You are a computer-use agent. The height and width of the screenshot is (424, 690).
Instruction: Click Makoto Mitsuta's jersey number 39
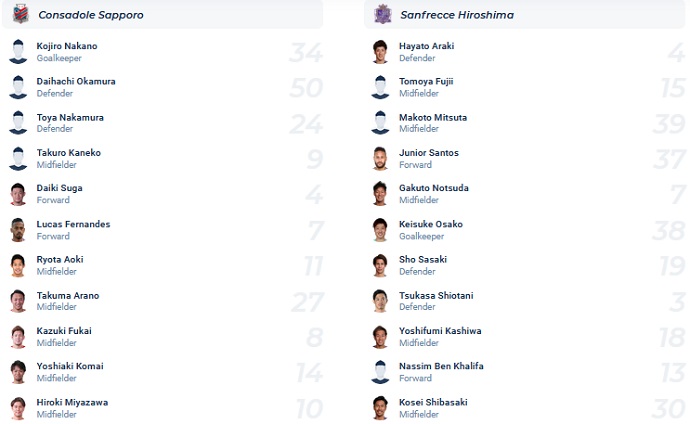pos(669,124)
